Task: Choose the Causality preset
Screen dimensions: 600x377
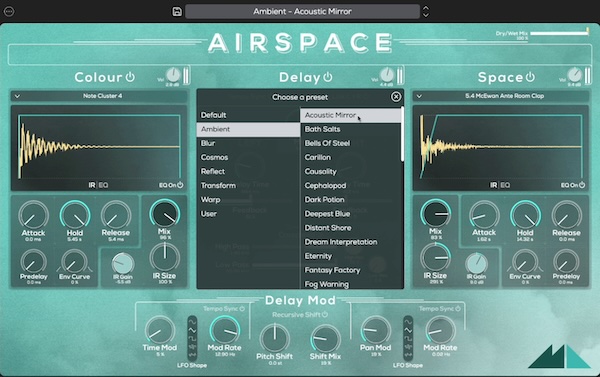Action: 350,171
